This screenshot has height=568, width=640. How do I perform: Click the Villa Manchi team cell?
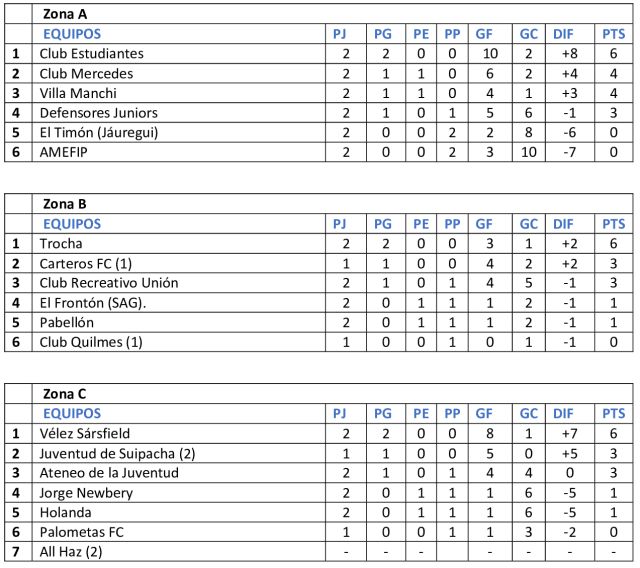pos(79,93)
